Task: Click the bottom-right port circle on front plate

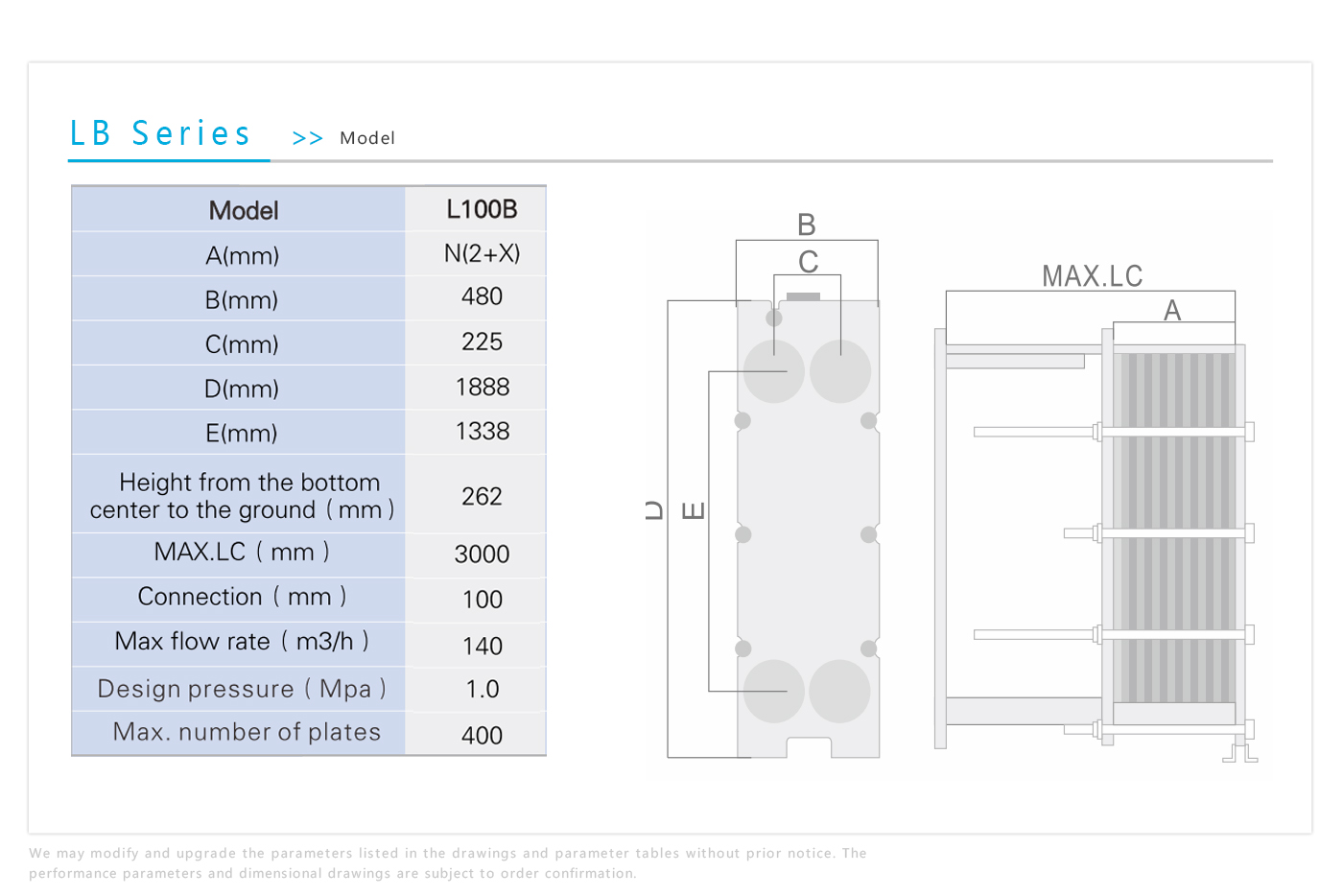Action: tap(839, 691)
